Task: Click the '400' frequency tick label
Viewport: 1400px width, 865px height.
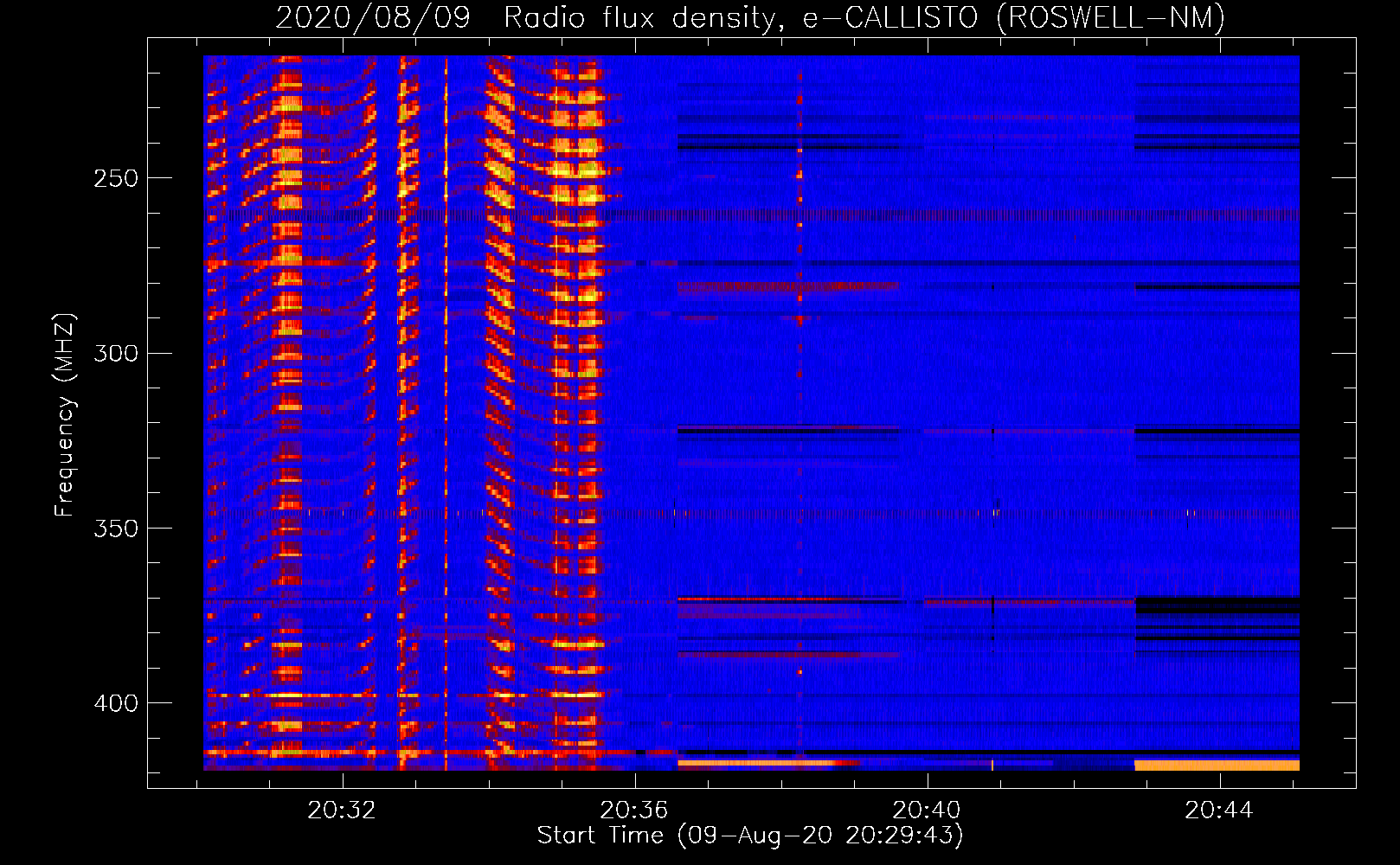Action: point(116,702)
